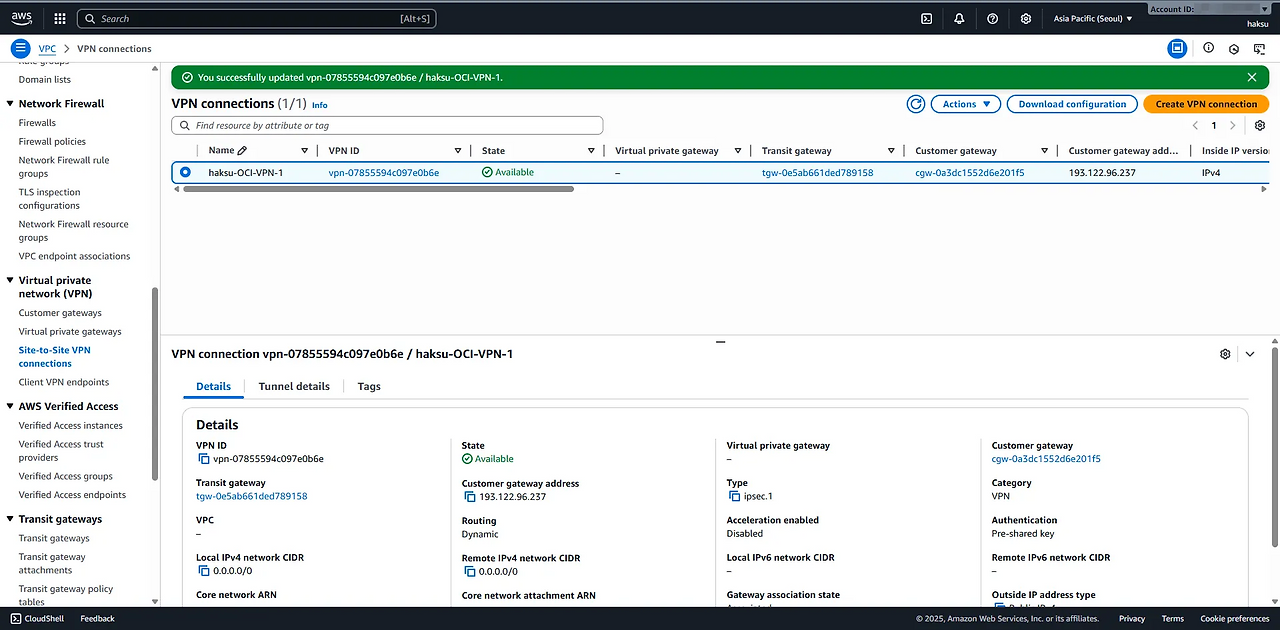Toggle the side navigation hamburger menu
Image resolution: width=1280 pixels, height=630 pixels.
pyautogui.click(x=20, y=48)
